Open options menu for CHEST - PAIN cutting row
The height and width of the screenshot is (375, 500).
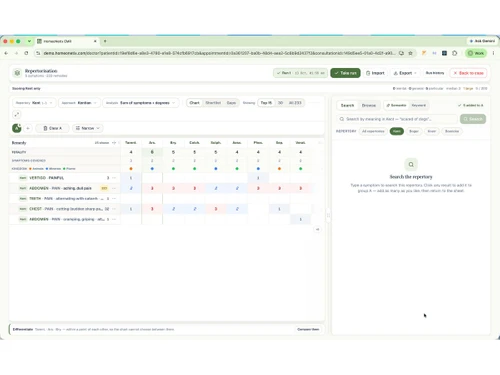[x=114, y=209]
